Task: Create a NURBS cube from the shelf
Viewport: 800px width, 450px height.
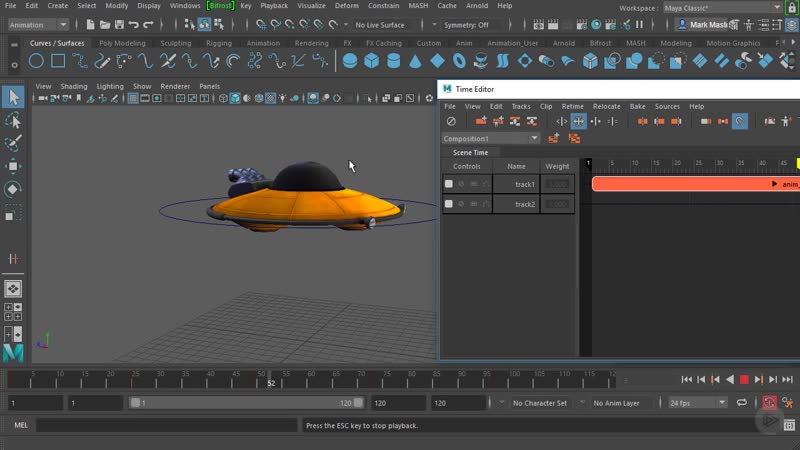Action: click(371, 61)
